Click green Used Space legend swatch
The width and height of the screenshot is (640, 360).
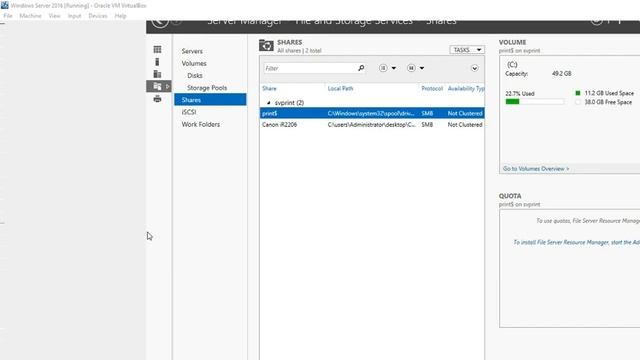tap(578, 93)
